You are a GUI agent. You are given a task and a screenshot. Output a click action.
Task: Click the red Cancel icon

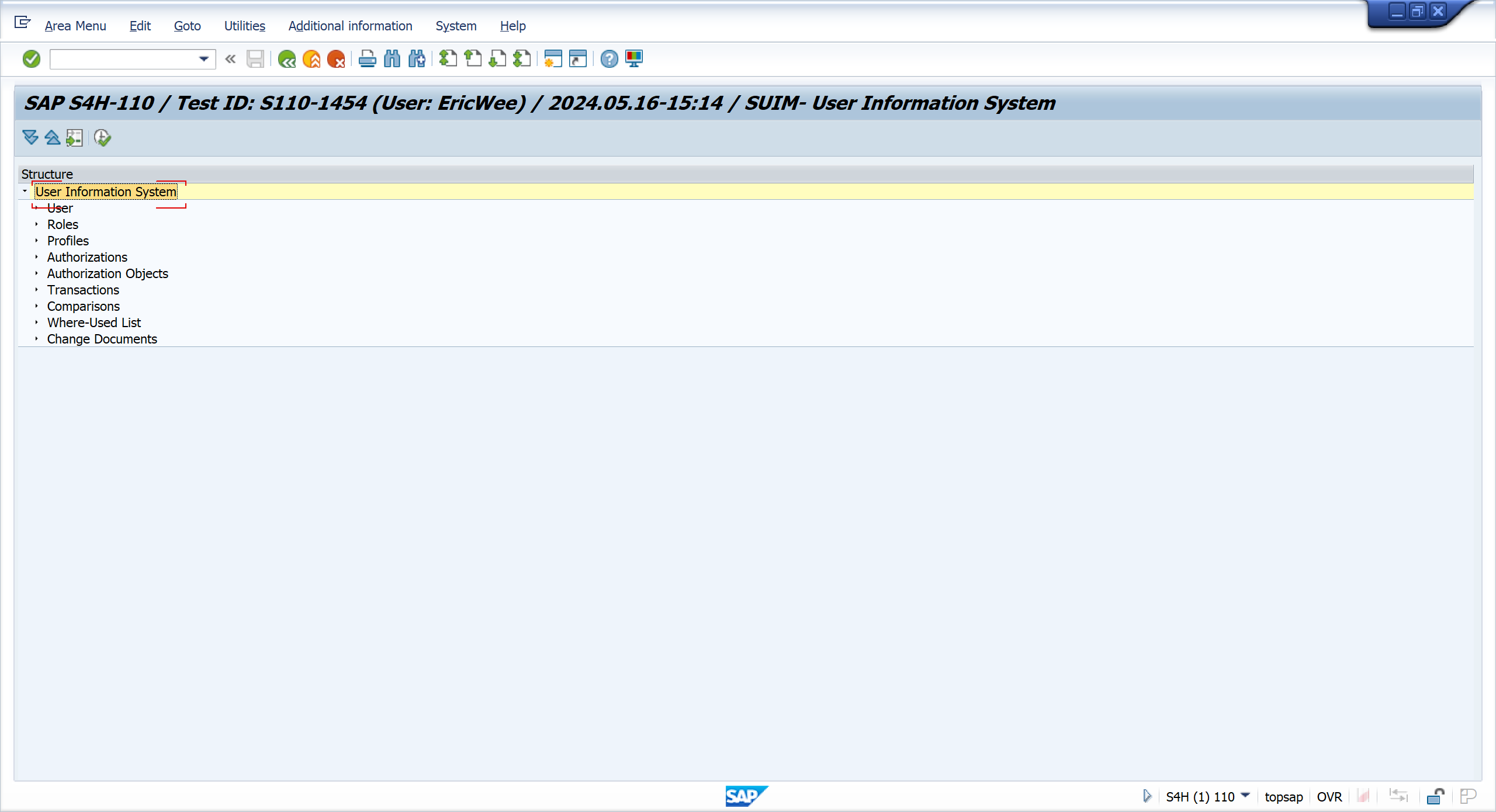pos(336,59)
